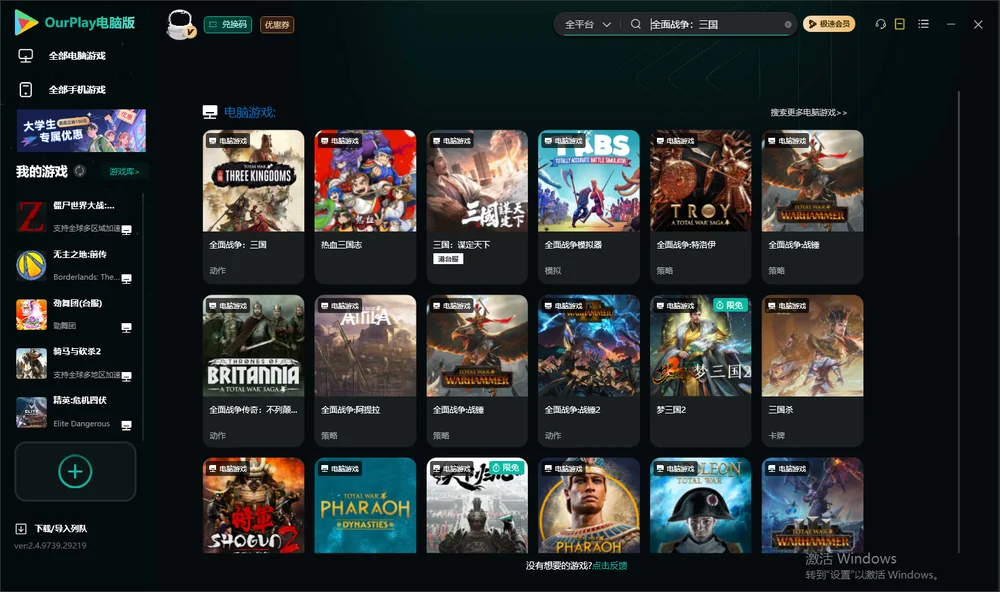
Task: Click 搜索更多电脑游戏>> link
Action: click(809, 112)
